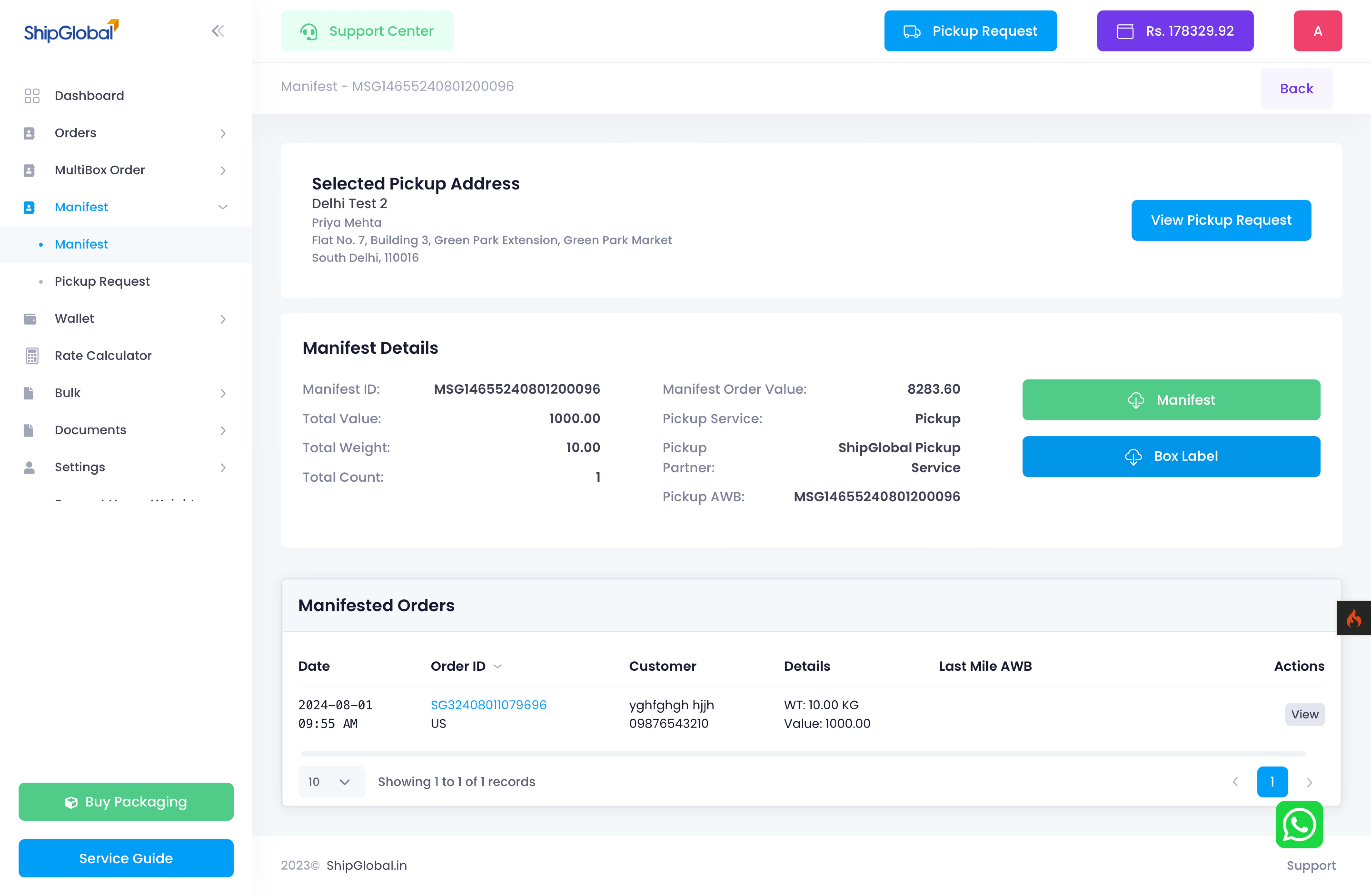Click the Wallet icon in sidebar

click(x=30, y=319)
